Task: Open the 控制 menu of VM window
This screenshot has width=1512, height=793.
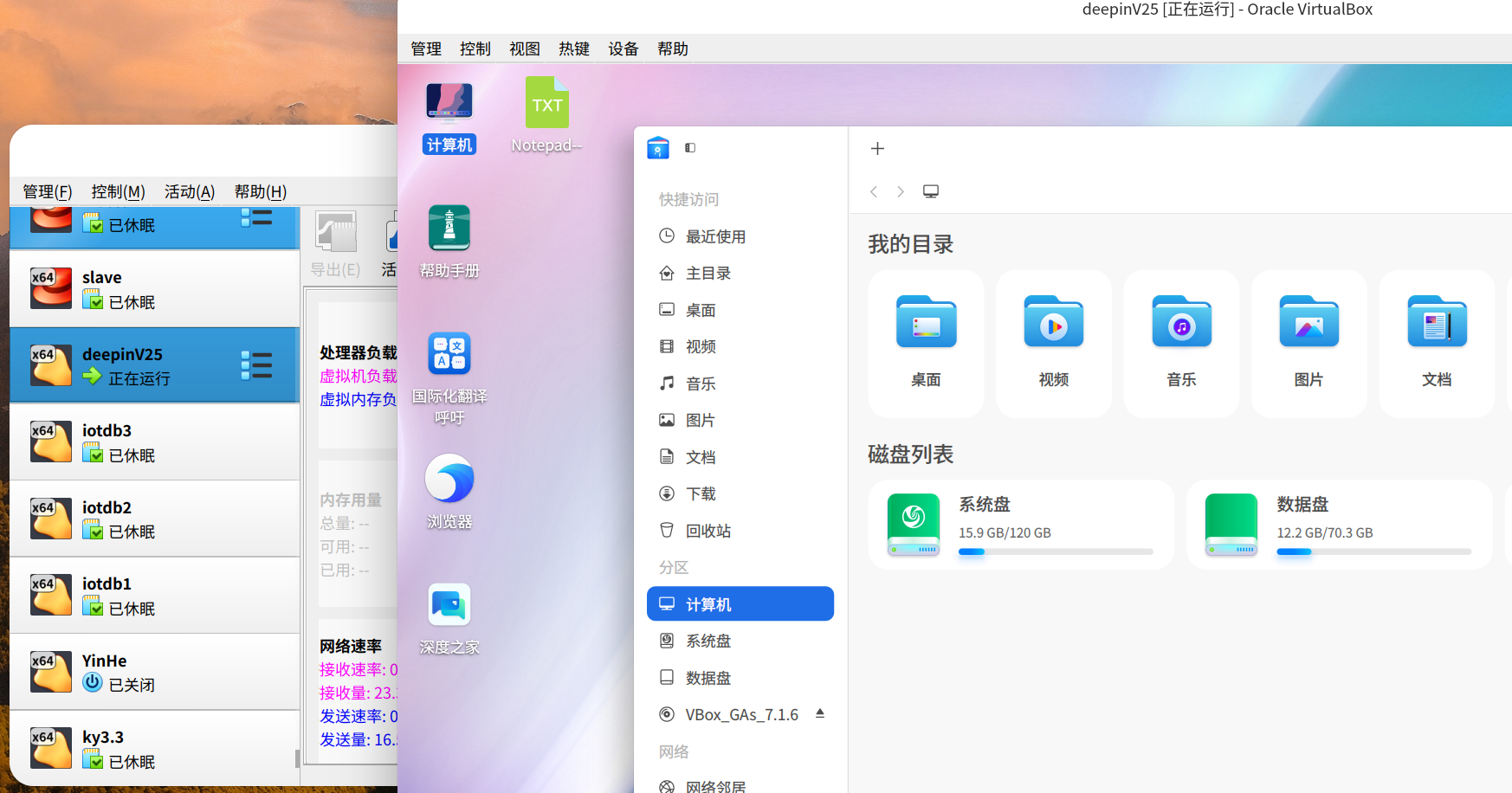Action: [x=475, y=49]
